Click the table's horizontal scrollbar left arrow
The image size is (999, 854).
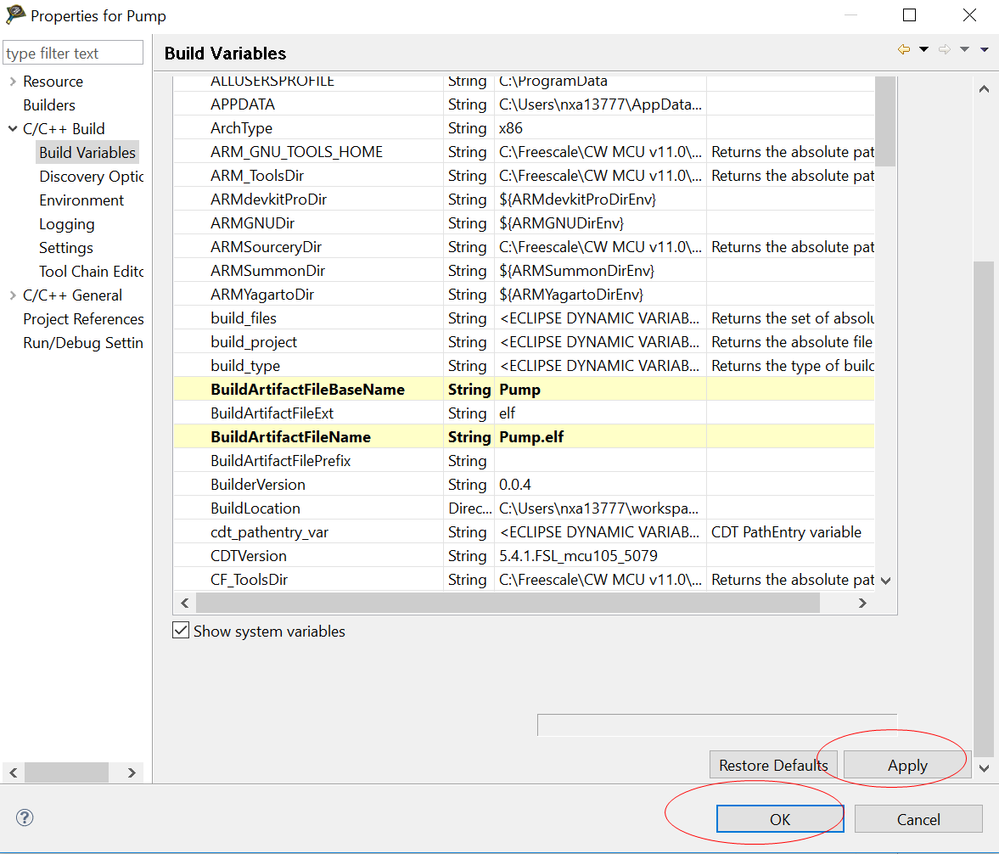click(x=185, y=603)
